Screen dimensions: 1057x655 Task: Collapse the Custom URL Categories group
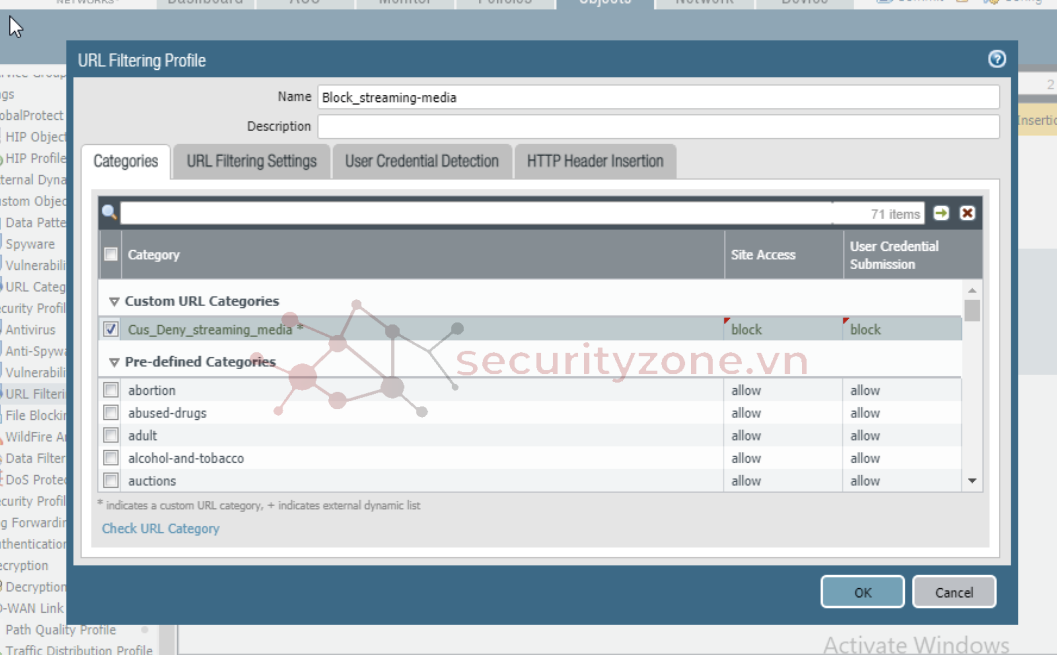(x=114, y=301)
